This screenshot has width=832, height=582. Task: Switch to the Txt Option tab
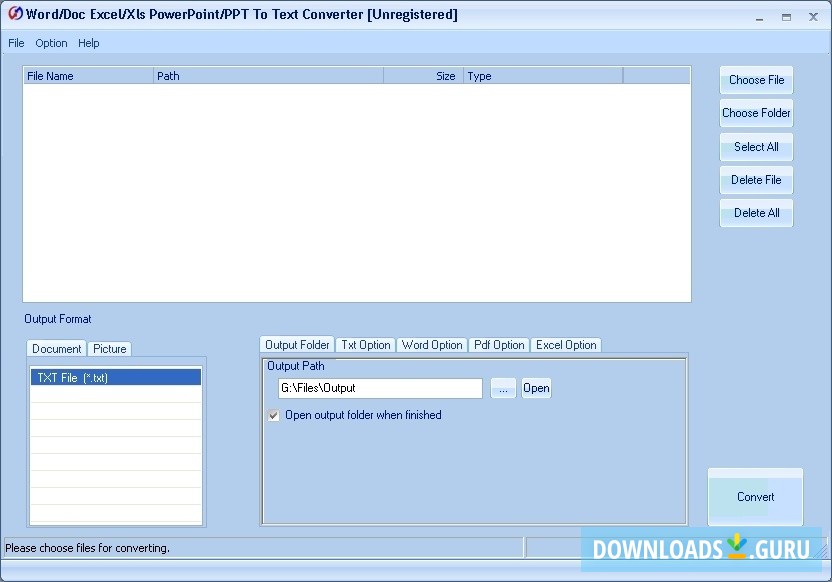[365, 345]
